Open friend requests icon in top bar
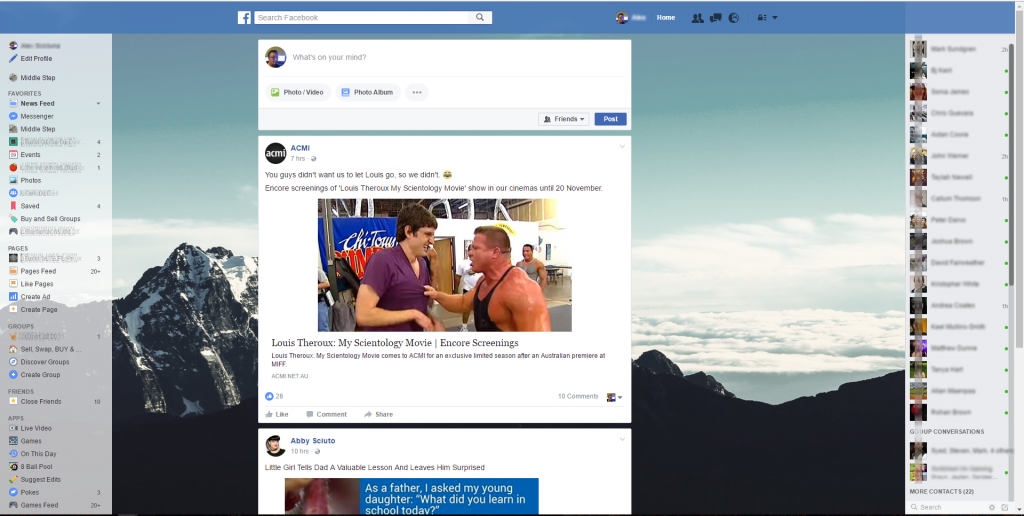The image size is (1024, 516). point(697,18)
